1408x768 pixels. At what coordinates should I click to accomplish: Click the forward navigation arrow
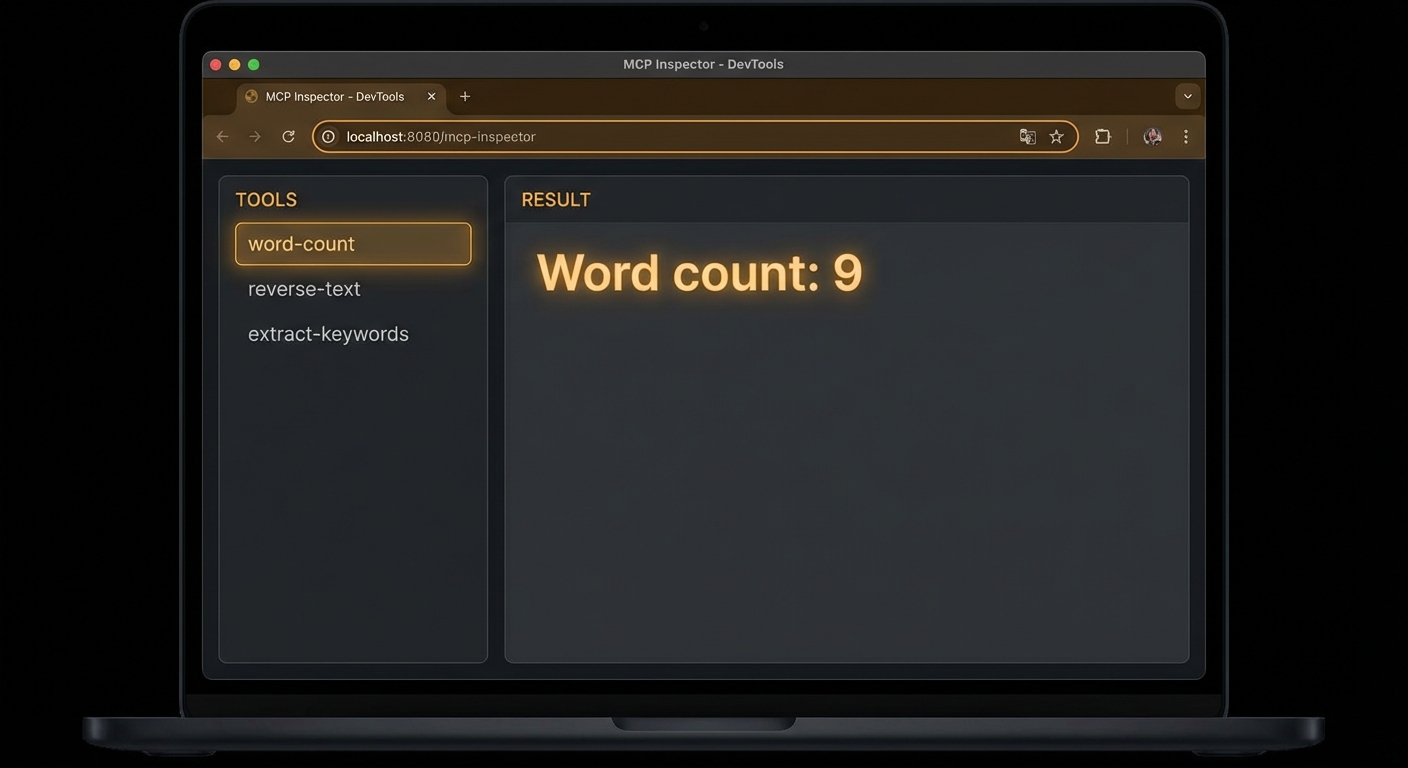pos(254,136)
